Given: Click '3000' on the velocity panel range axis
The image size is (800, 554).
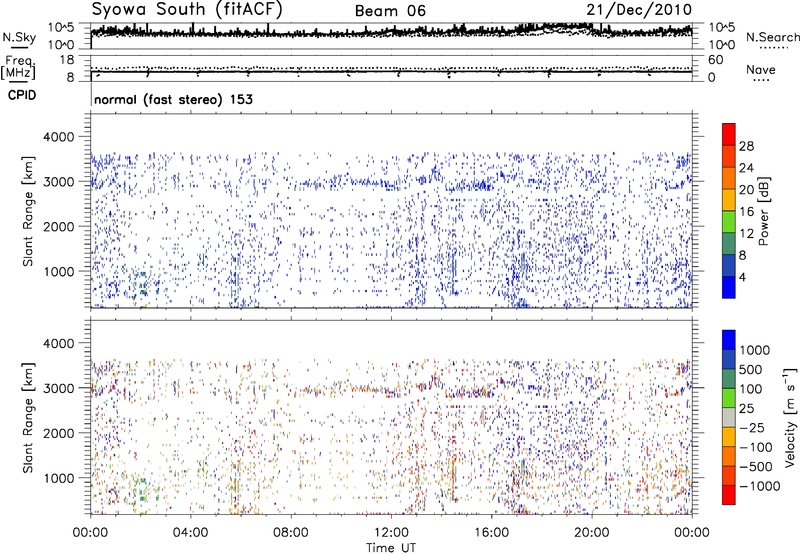Looking at the screenshot, I should (x=58, y=388).
